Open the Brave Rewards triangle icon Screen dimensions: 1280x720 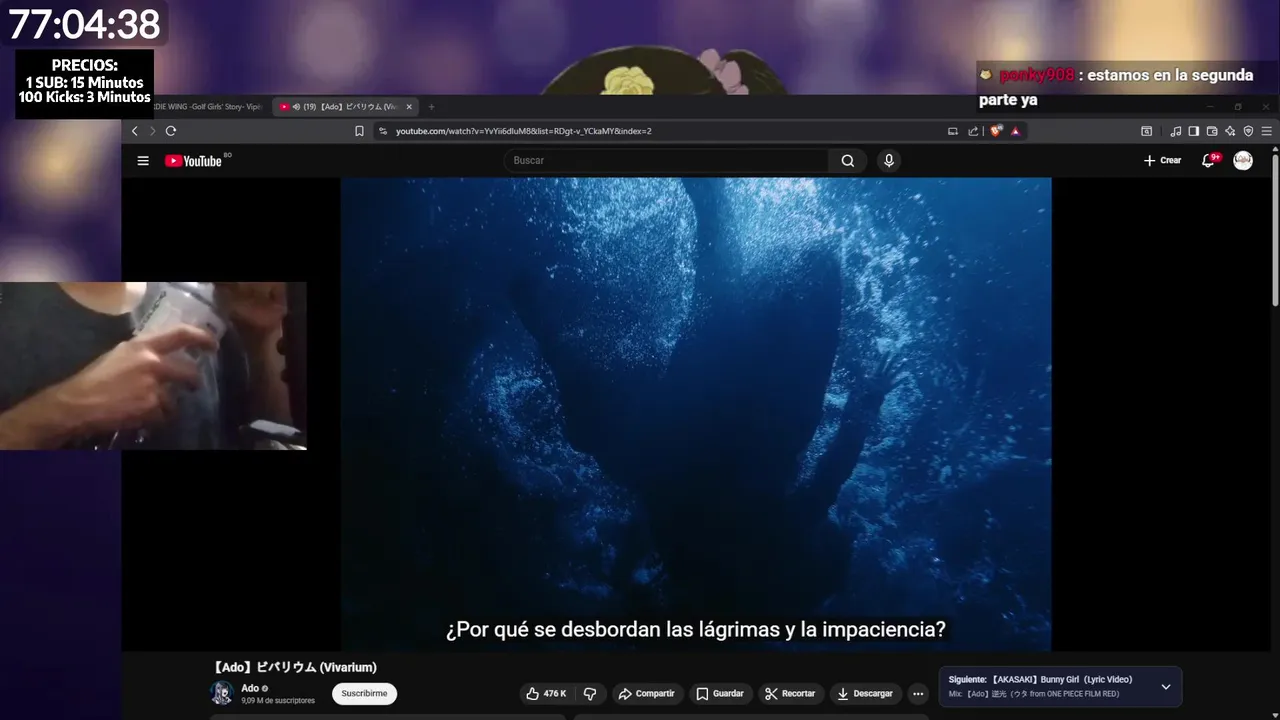coord(1015,131)
